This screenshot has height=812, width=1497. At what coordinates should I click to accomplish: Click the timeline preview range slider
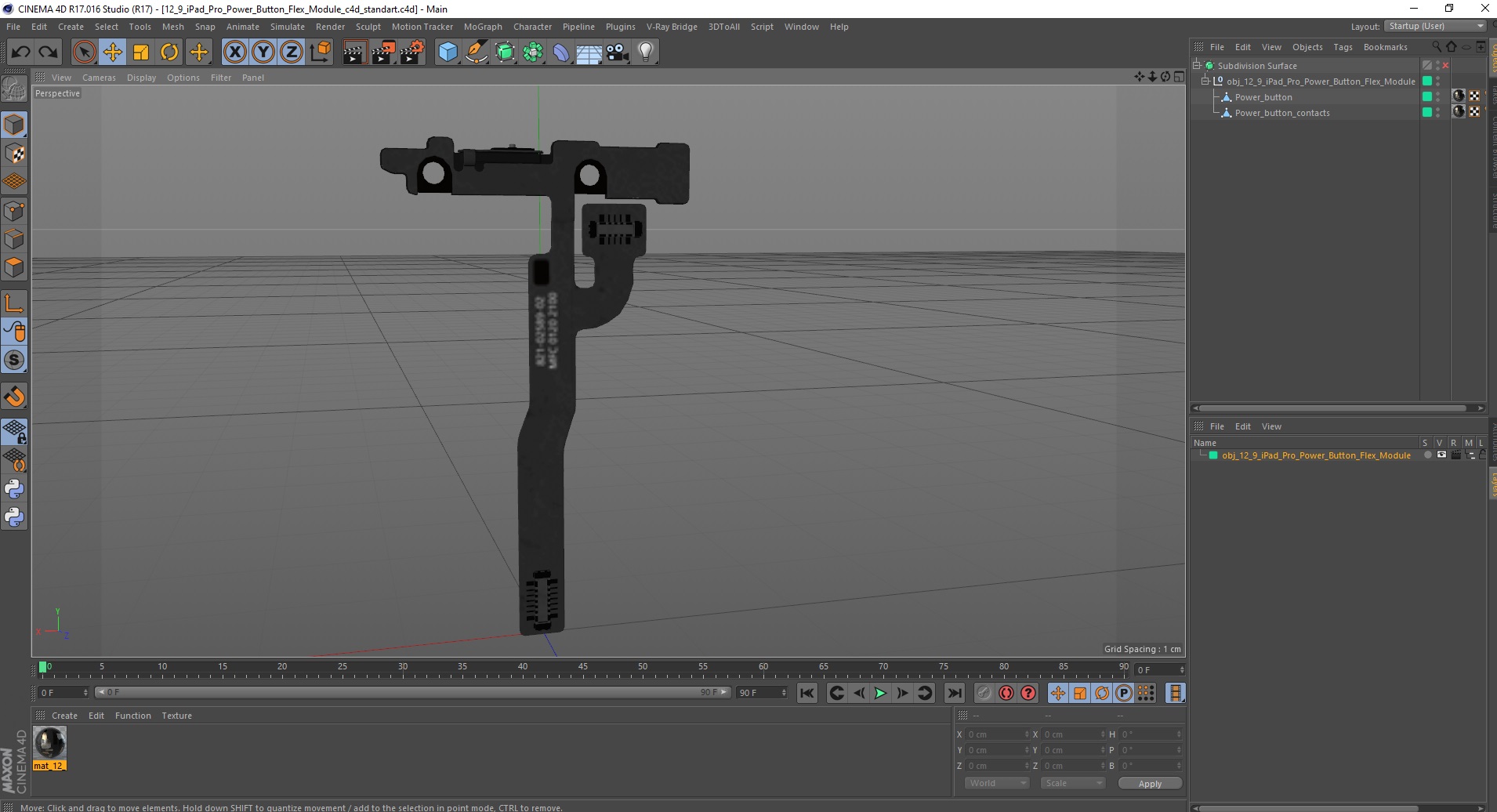pyautogui.click(x=412, y=692)
